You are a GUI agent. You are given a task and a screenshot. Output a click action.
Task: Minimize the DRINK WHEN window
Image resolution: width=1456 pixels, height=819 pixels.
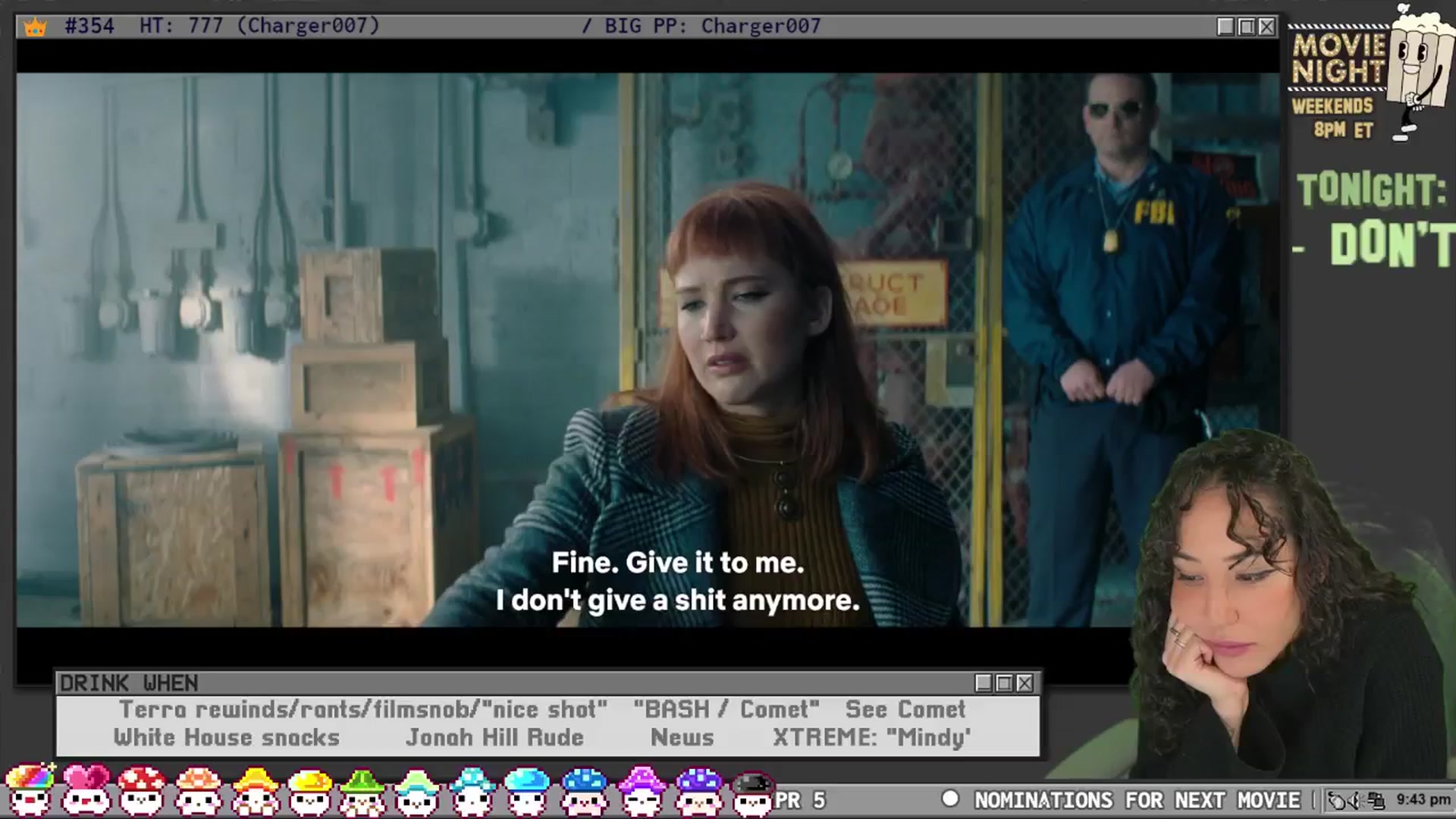[x=984, y=683]
